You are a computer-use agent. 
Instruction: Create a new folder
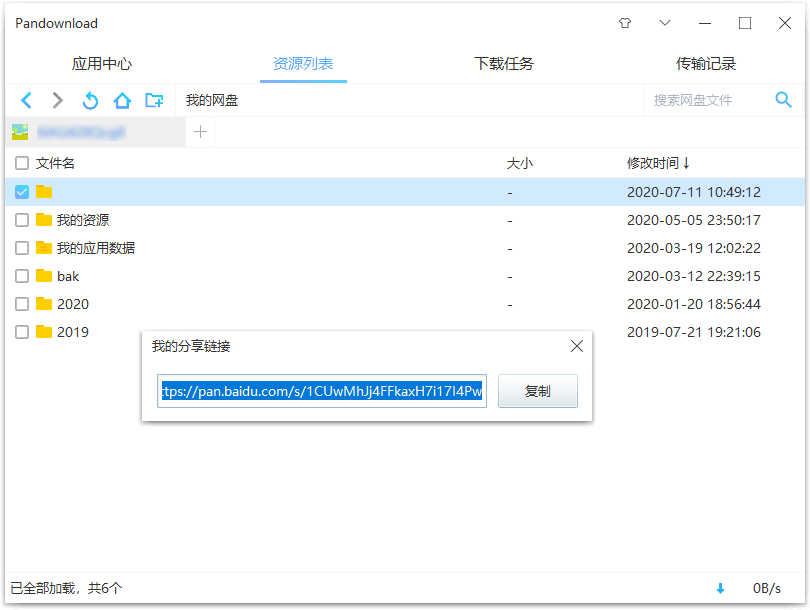point(154,100)
